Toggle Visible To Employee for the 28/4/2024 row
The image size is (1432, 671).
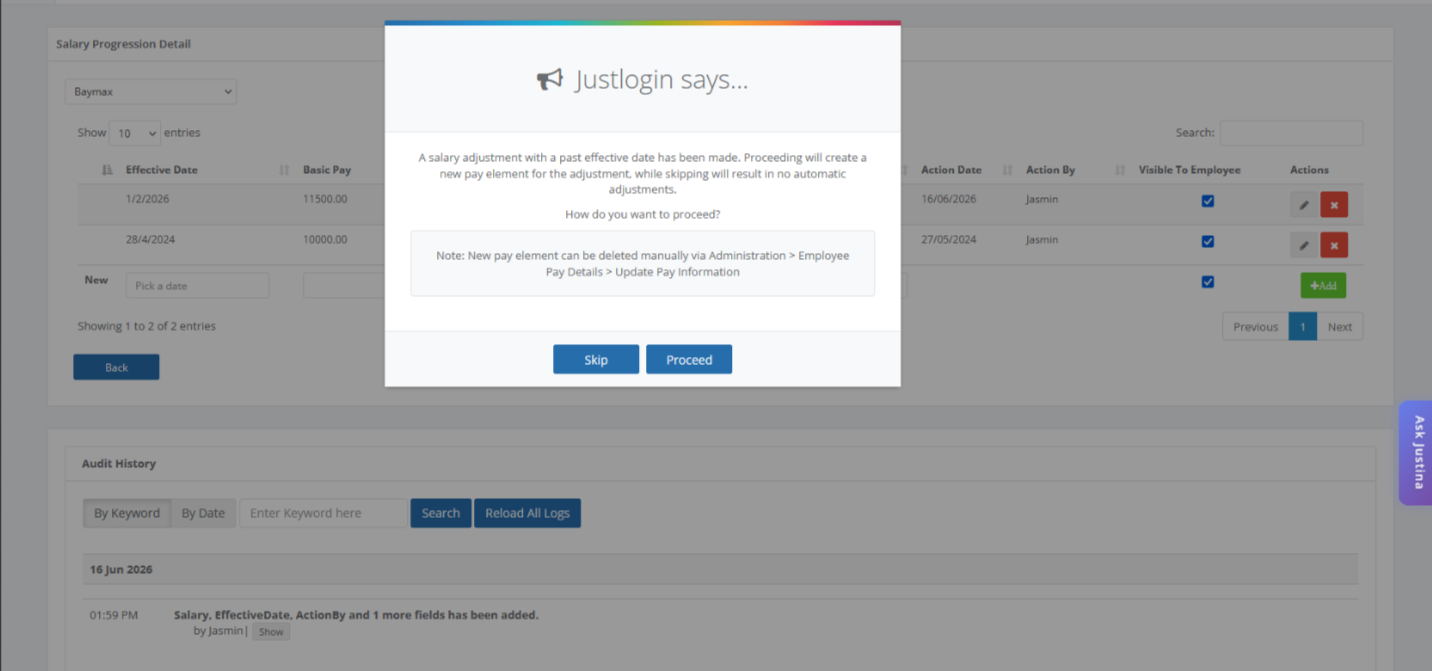1208,241
